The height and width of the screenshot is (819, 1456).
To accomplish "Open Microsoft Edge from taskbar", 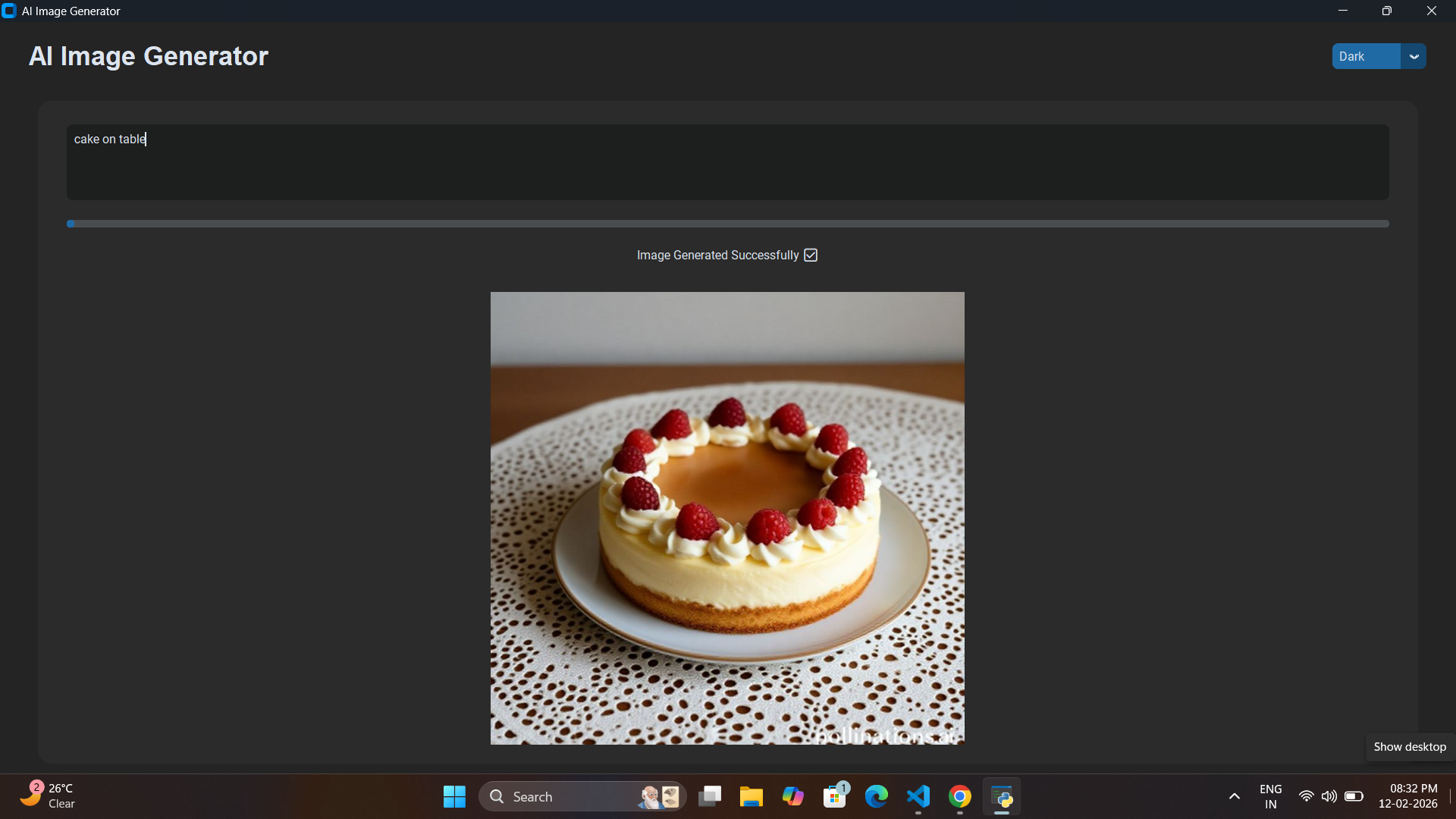I will coord(877,797).
